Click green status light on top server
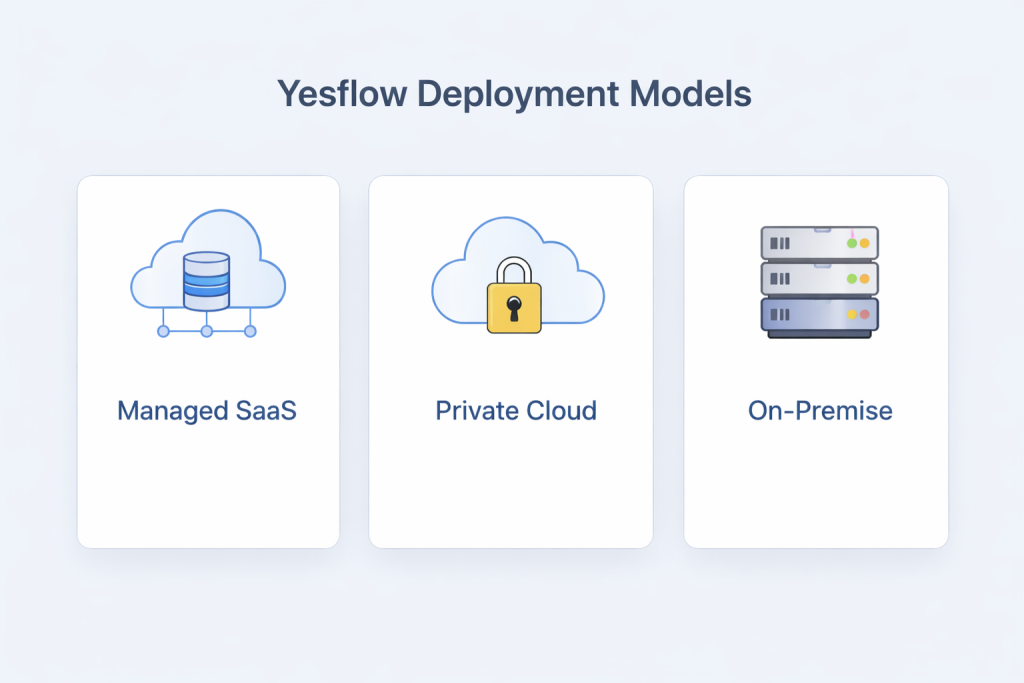This screenshot has width=1024, height=683. [x=852, y=243]
